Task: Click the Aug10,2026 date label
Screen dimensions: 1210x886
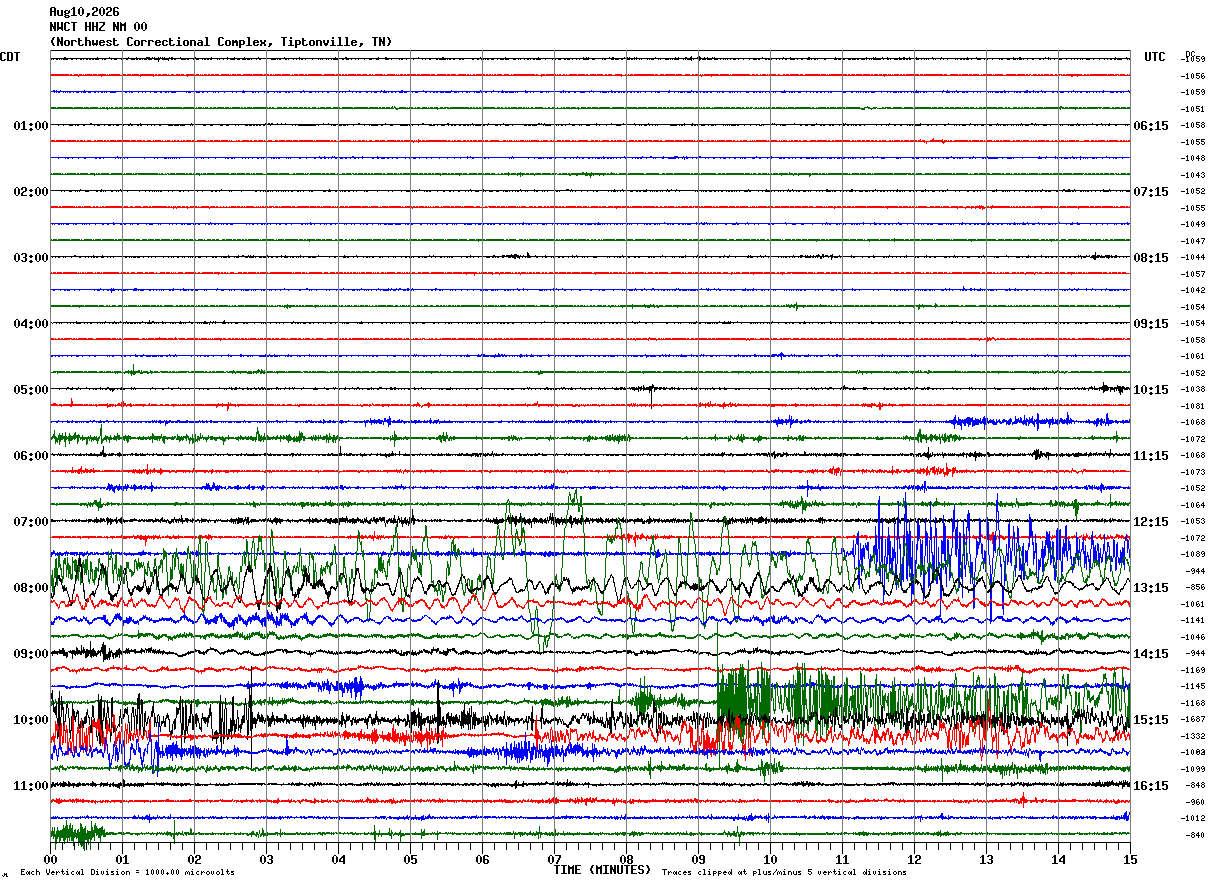Action: (84, 12)
